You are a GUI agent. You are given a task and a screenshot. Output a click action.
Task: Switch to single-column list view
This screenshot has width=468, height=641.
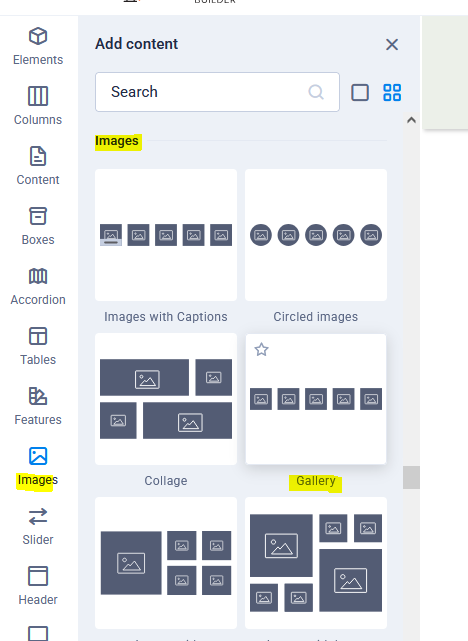[360, 92]
